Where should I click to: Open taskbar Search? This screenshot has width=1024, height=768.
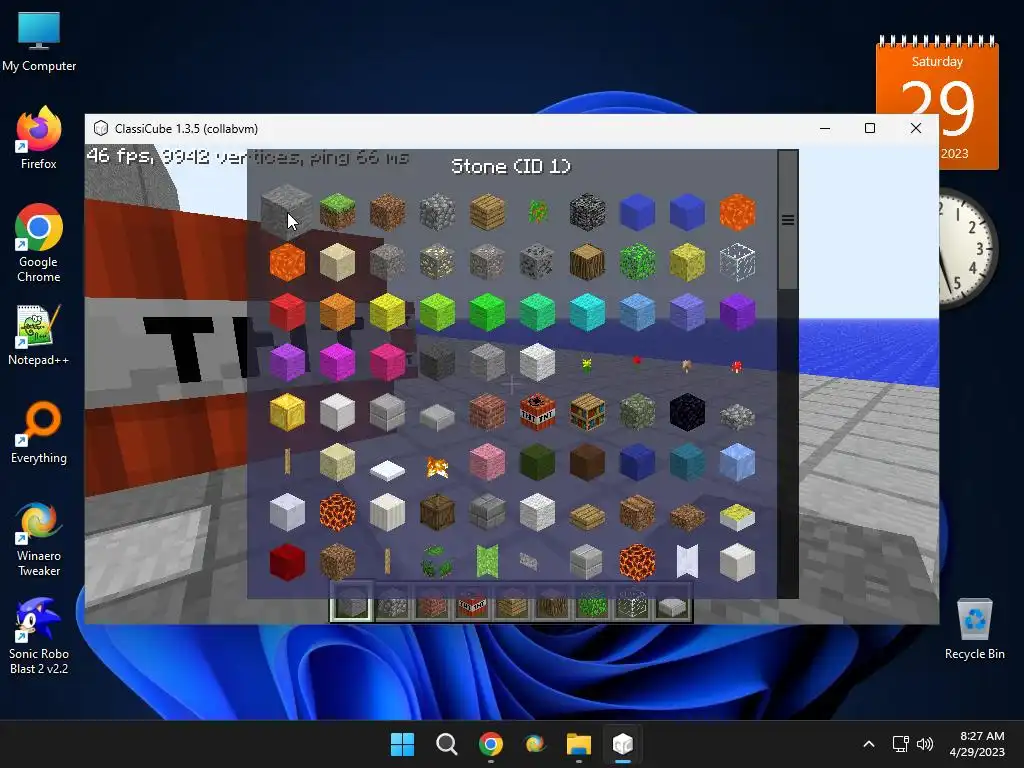click(x=447, y=744)
